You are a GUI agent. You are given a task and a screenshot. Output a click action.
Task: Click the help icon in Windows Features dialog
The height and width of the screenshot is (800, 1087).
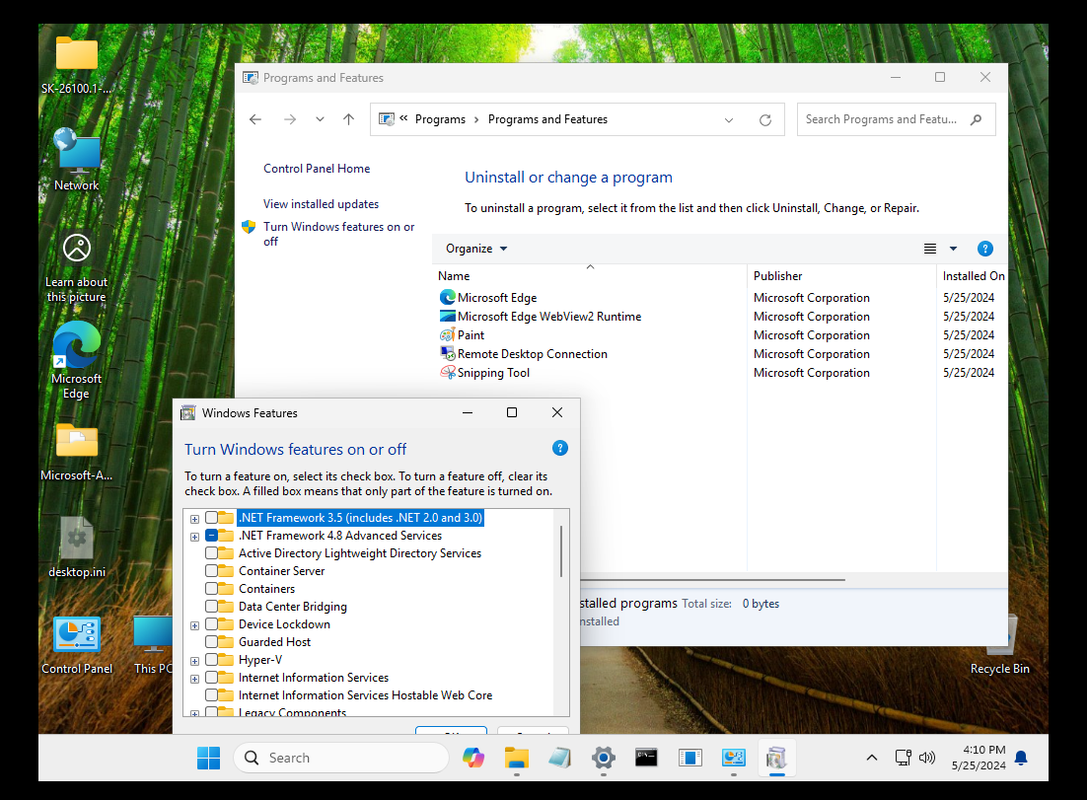[560, 448]
